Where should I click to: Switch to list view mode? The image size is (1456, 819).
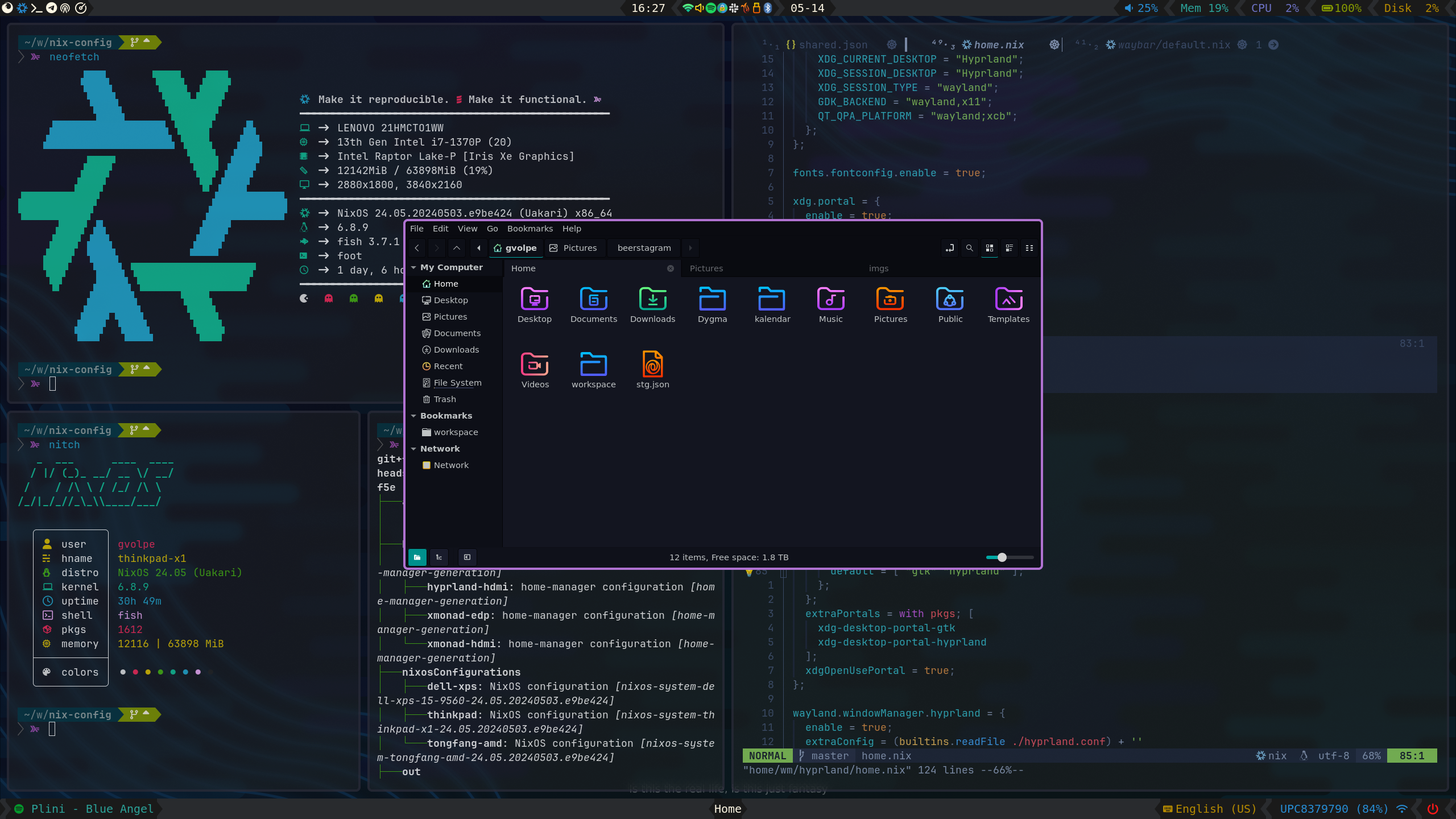1010,248
